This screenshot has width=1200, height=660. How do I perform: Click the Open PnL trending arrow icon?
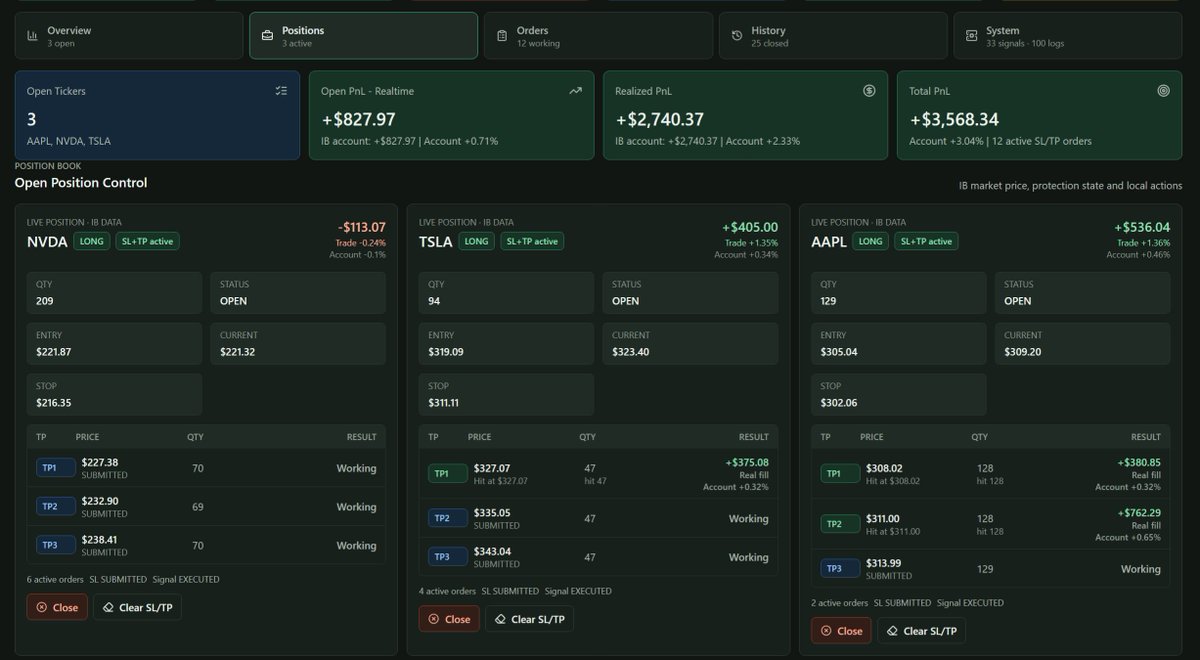tap(575, 91)
